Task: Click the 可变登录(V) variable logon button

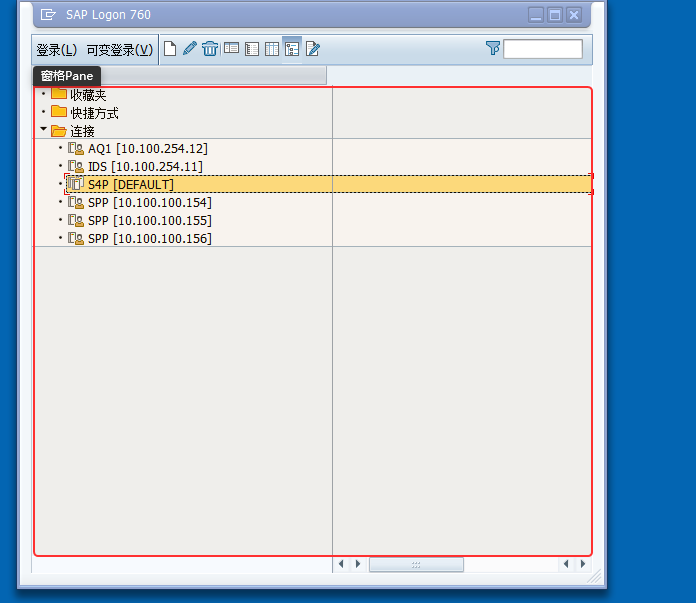Action: [120, 50]
